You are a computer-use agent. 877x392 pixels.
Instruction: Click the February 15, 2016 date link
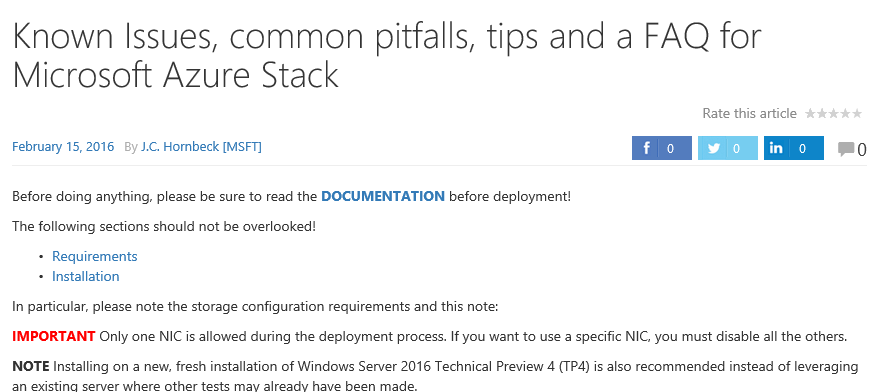[x=63, y=147]
